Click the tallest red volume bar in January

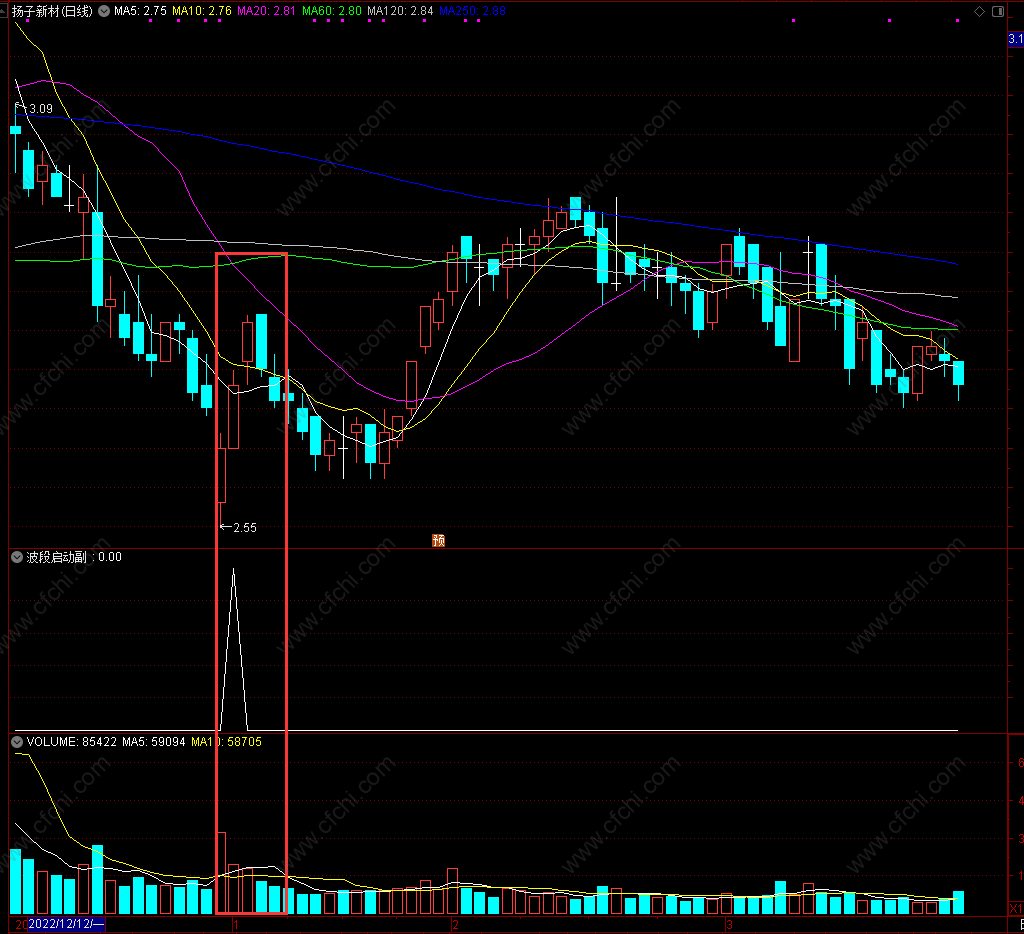[221, 873]
